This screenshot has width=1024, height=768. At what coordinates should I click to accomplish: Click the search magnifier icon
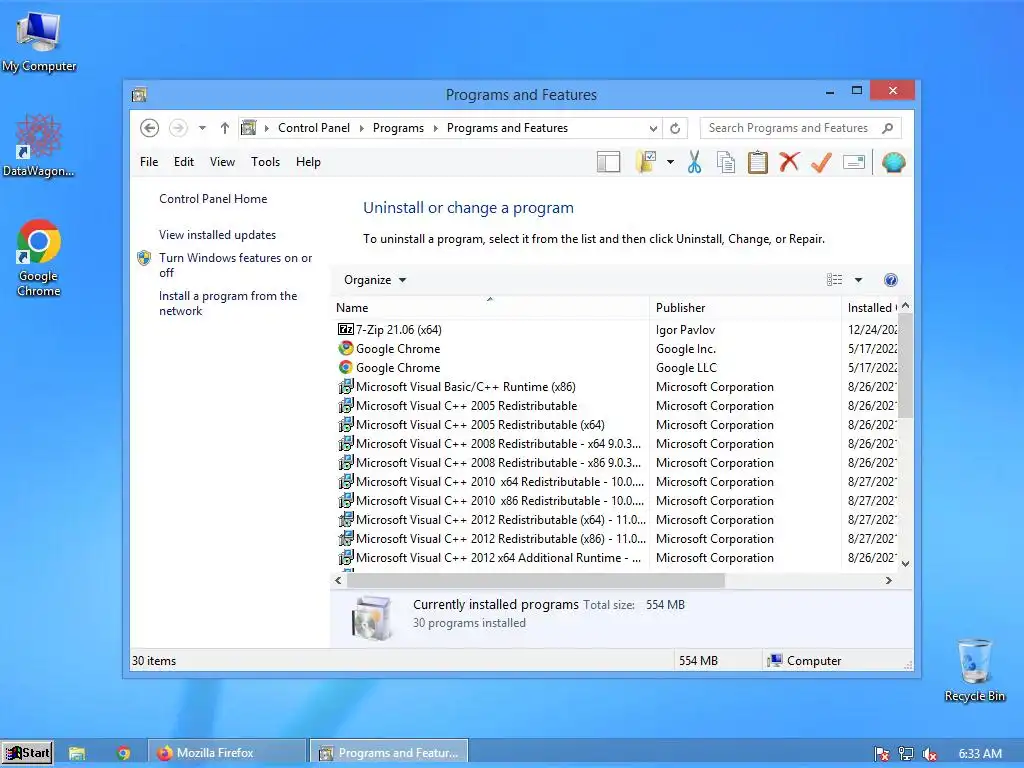tap(888, 128)
